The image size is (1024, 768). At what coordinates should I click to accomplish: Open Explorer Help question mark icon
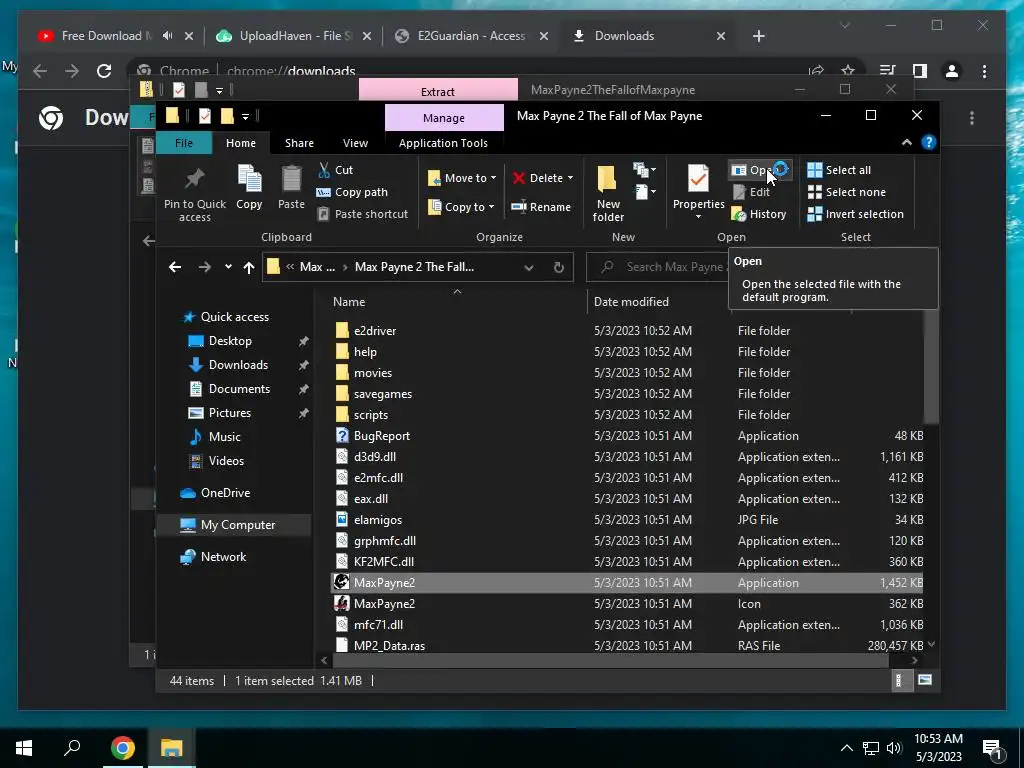pyautogui.click(x=929, y=142)
